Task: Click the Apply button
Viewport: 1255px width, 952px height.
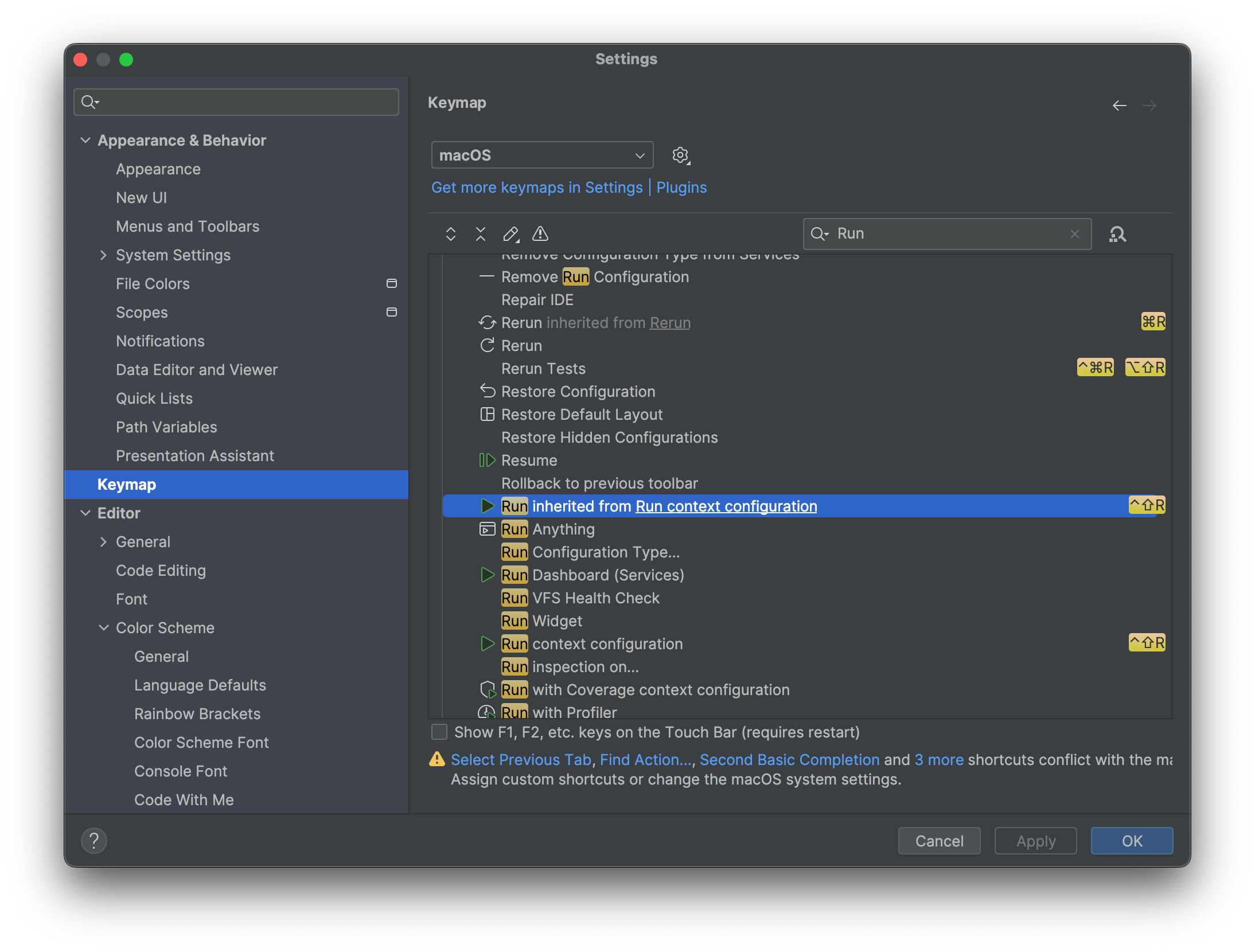Action: tap(1035, 841)
